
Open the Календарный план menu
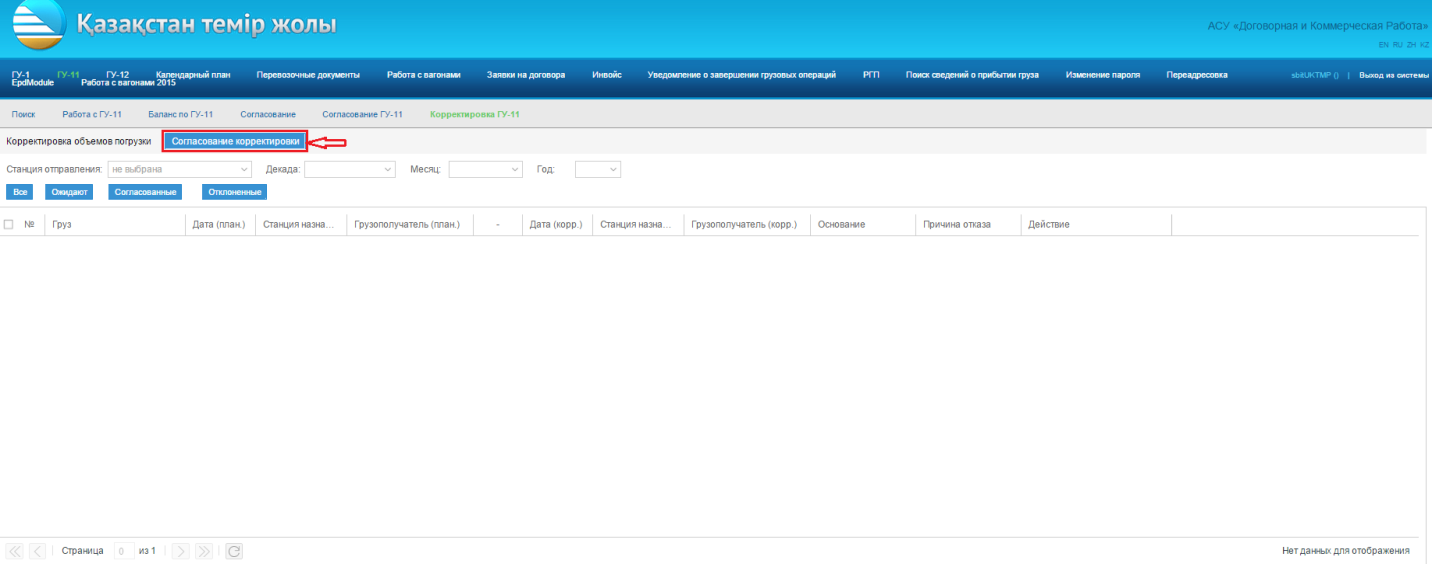coord(193,75)
